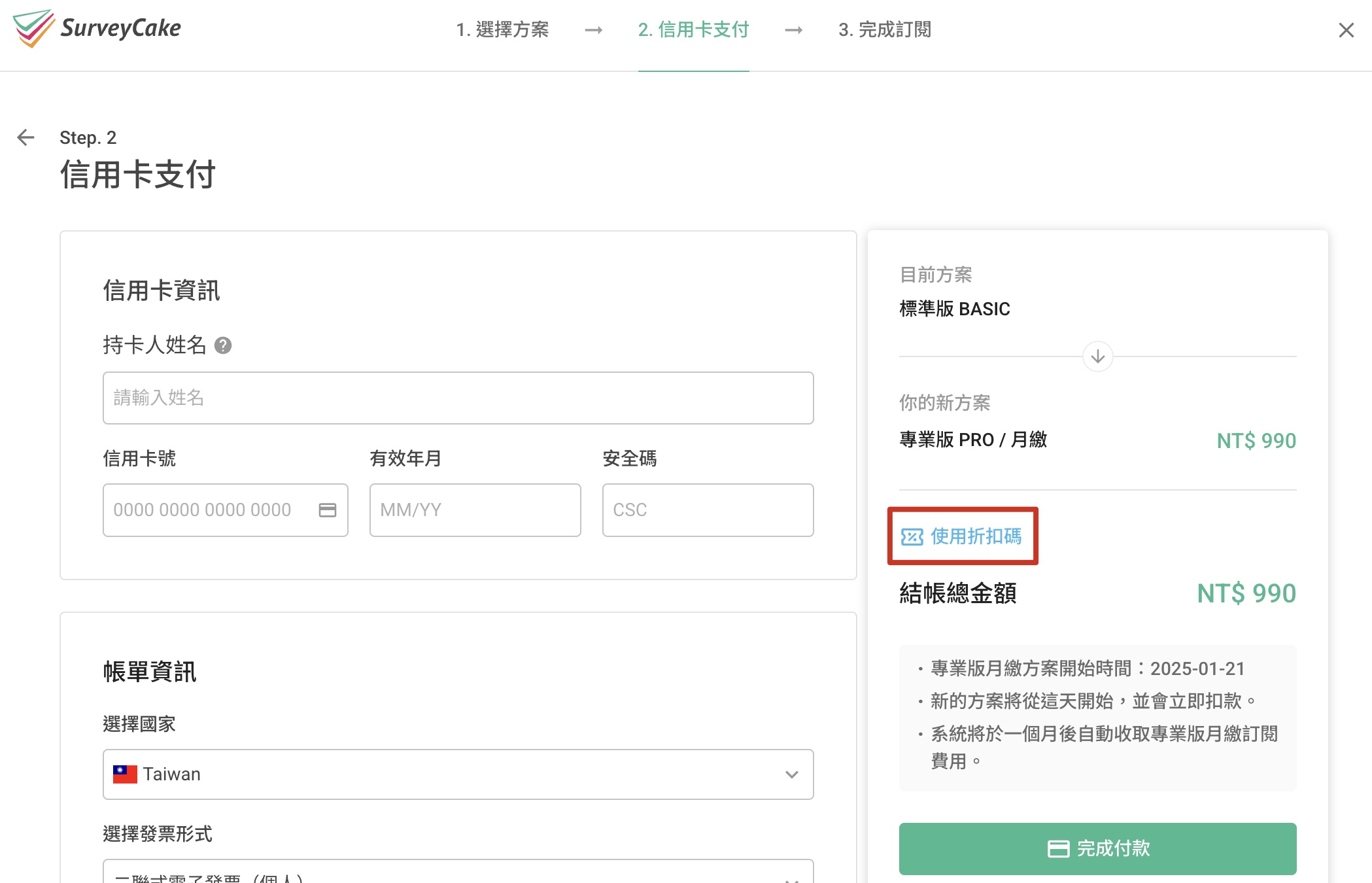Go to step 1 選擇方案
This screenshot has width=1372, height=883.
pos(504,30)
